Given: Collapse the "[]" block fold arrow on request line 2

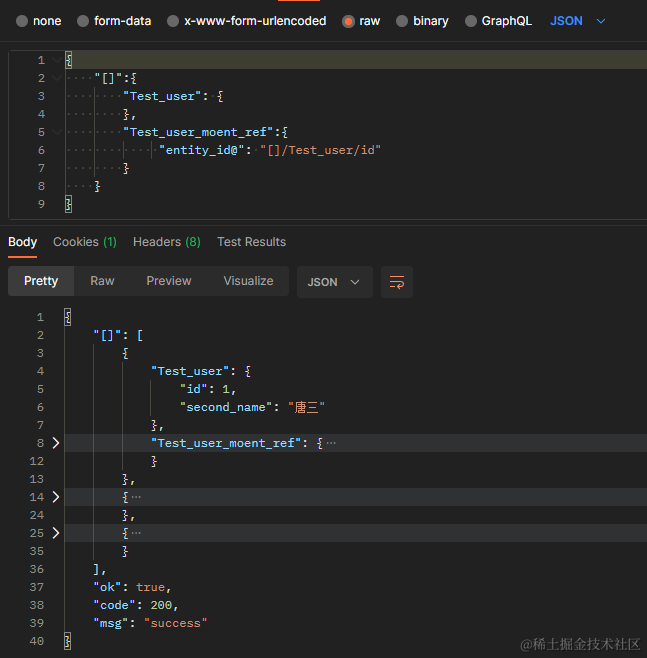Looking at the screenshot, I should tap(57, 78).
